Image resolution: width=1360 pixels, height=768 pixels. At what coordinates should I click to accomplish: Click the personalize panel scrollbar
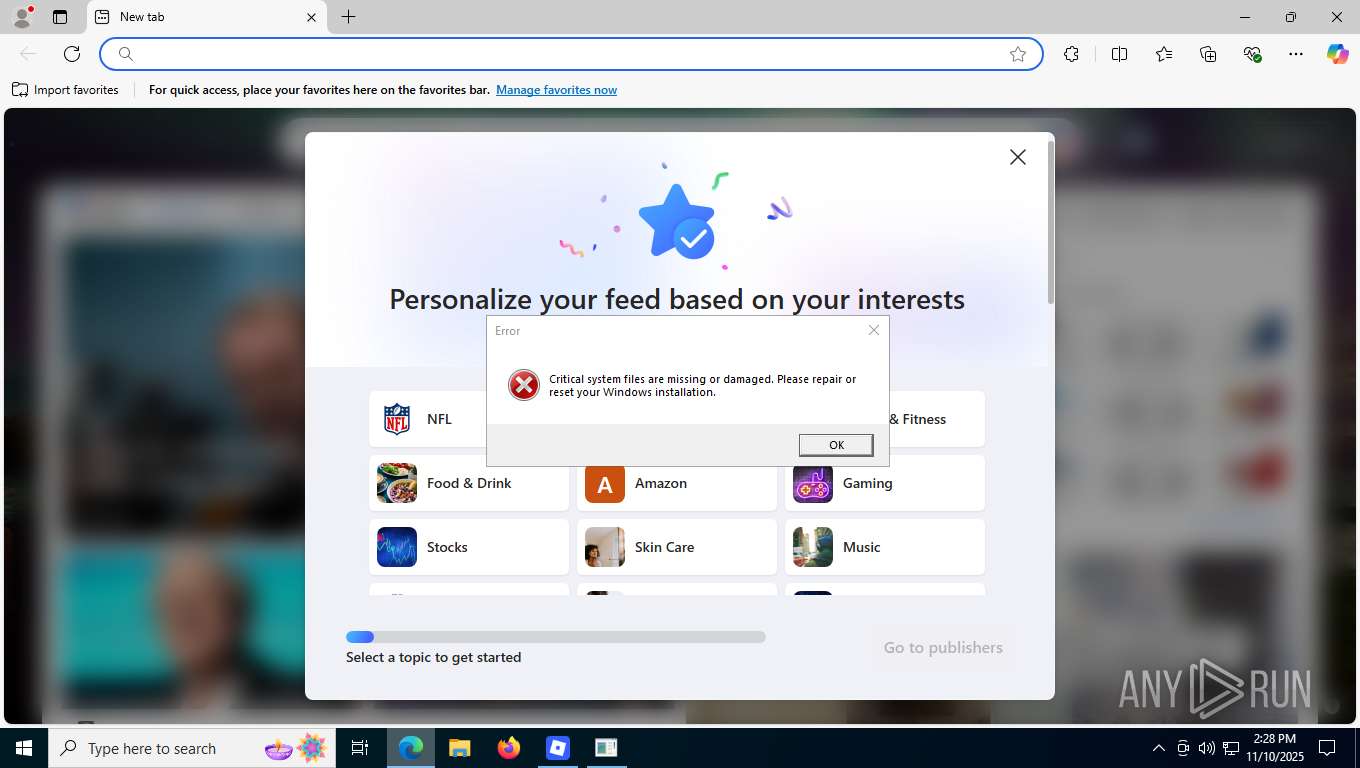click(x=1050, y=222)
